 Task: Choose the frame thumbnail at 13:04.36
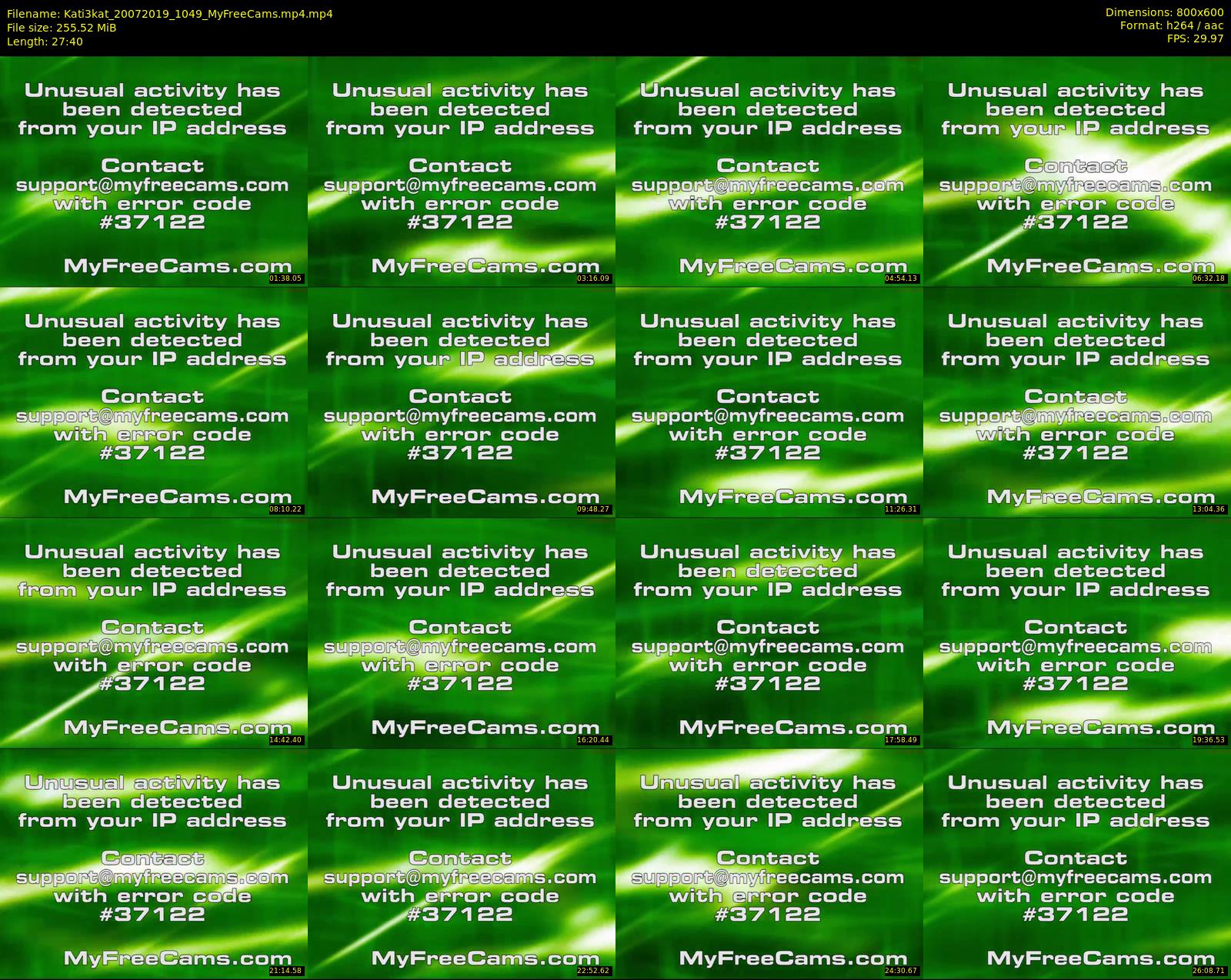[1077, 402]
